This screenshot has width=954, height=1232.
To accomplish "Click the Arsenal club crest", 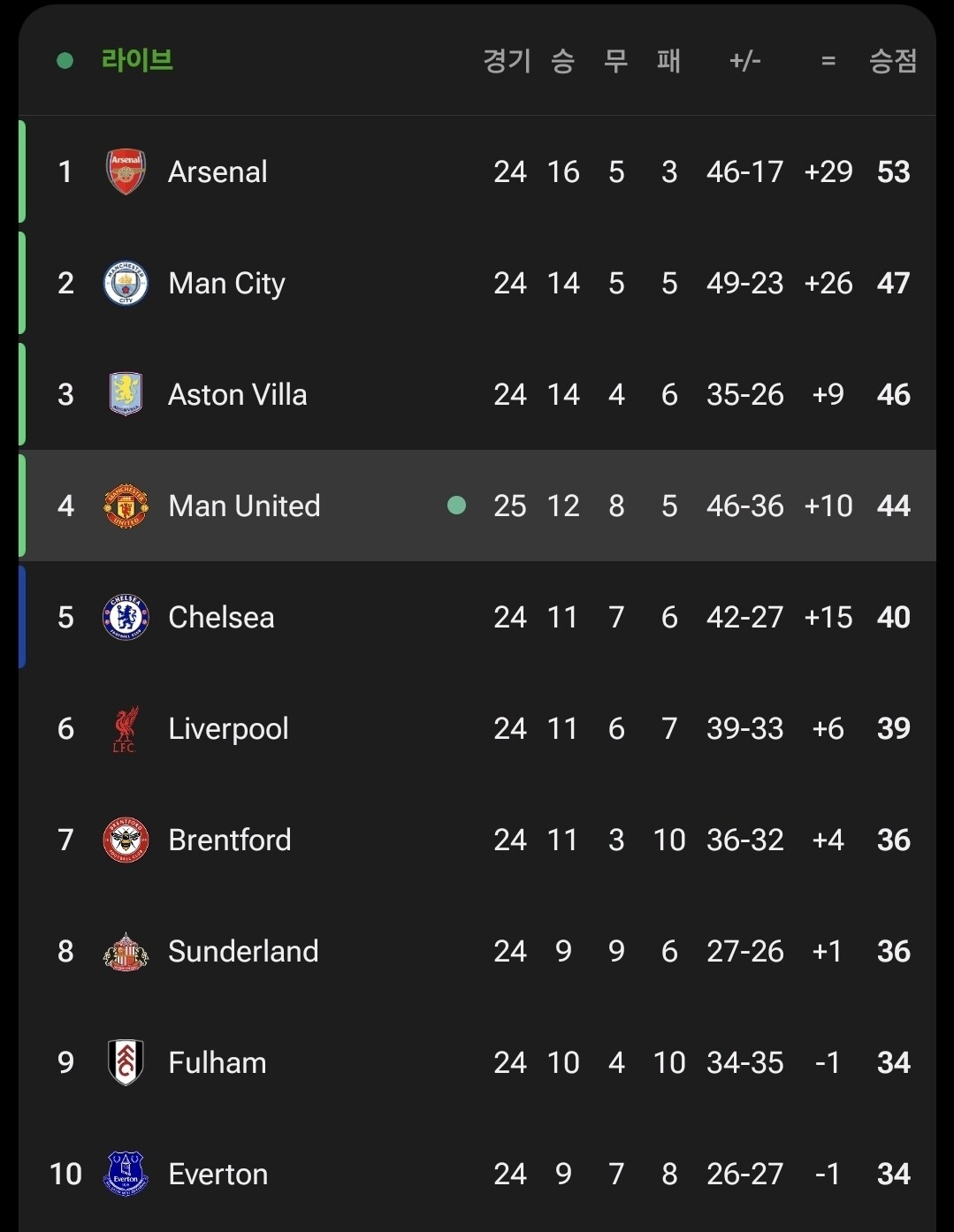I will pos(126,171).
